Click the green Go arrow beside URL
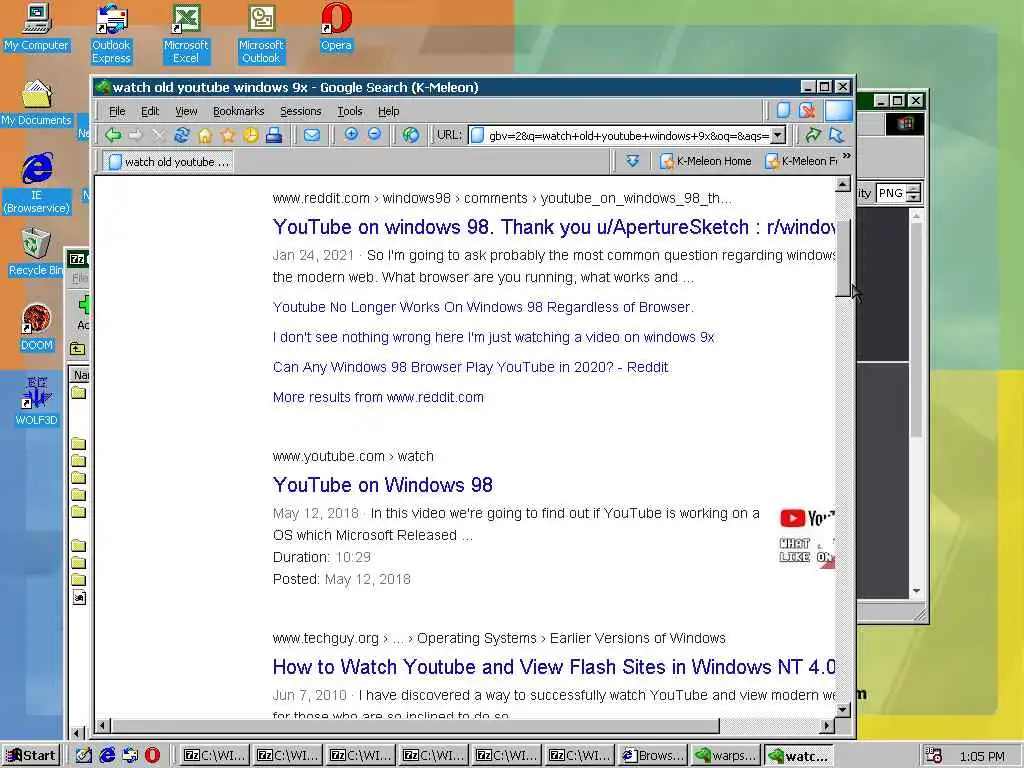This screenshot has width=1024, height=768. 813,135
